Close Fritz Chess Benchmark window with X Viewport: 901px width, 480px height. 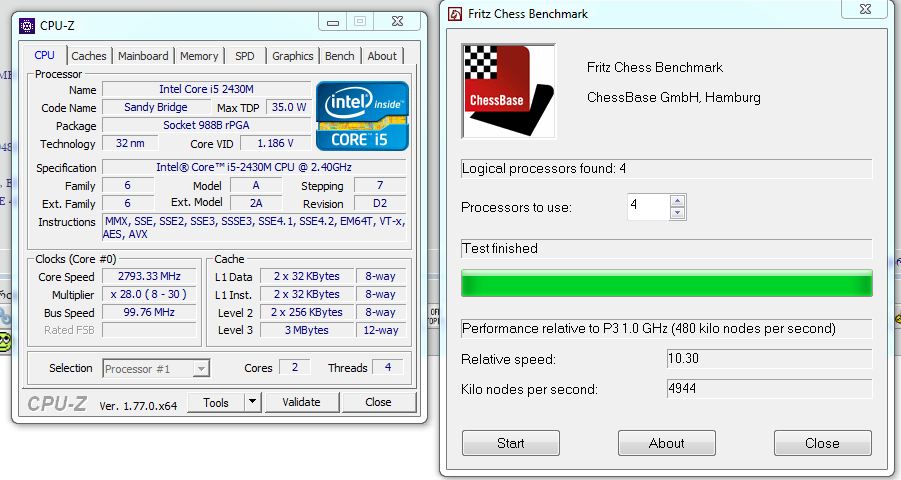tap(865, 9)
